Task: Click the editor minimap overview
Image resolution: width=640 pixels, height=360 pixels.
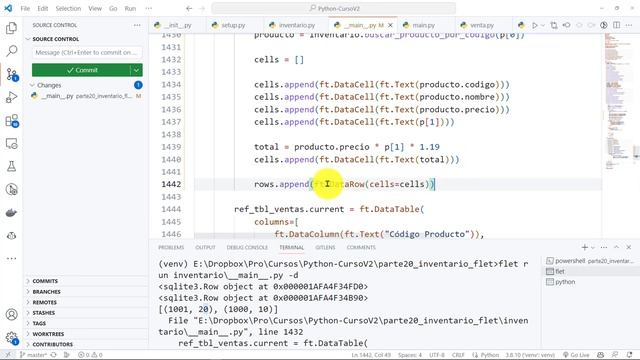Action: [x=618, y=102]
